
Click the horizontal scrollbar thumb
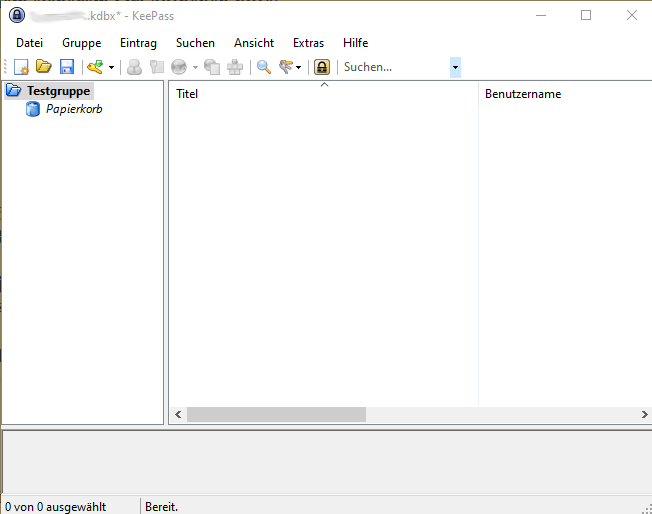[x=276, y=414]
